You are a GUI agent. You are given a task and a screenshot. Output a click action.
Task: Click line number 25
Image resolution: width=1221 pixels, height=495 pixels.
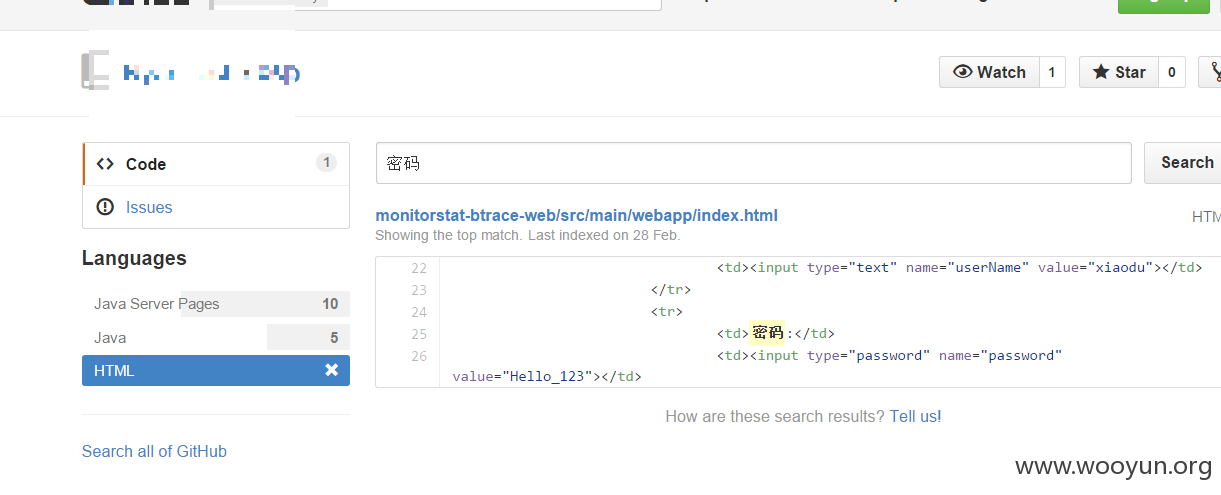pos(418,334)
